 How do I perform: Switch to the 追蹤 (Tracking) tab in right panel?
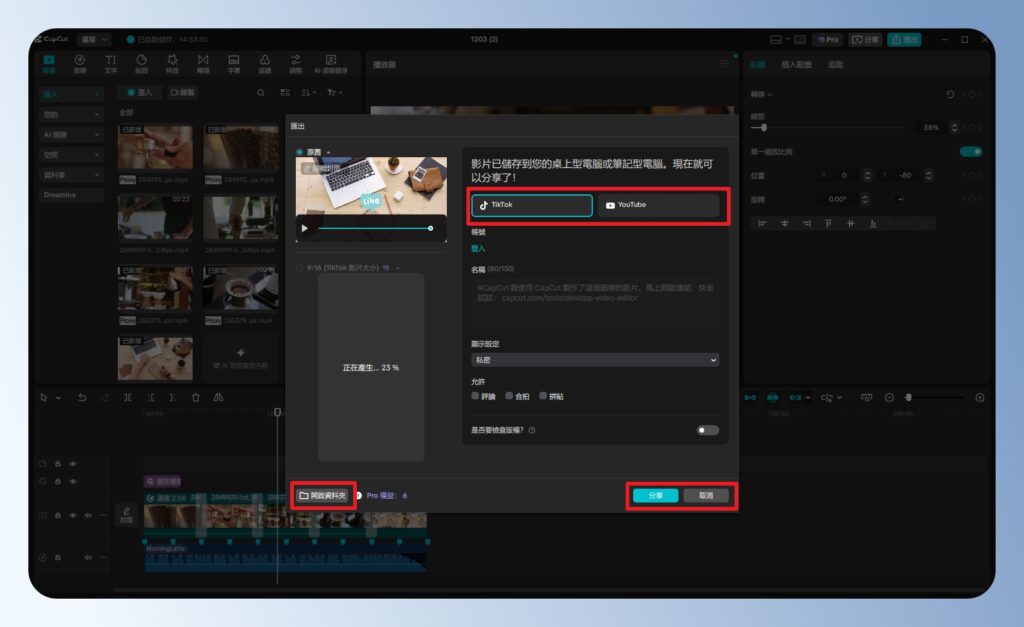coord(836,65)
